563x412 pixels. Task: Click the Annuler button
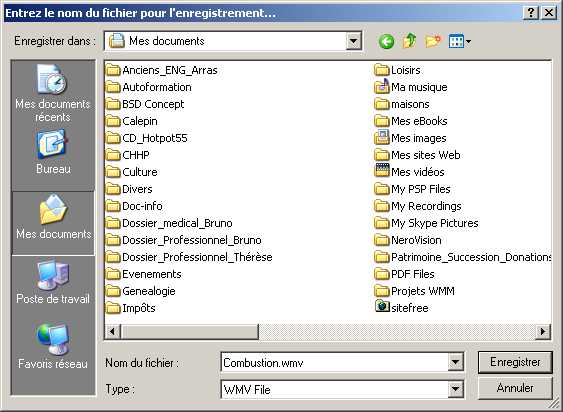(515, 388)
